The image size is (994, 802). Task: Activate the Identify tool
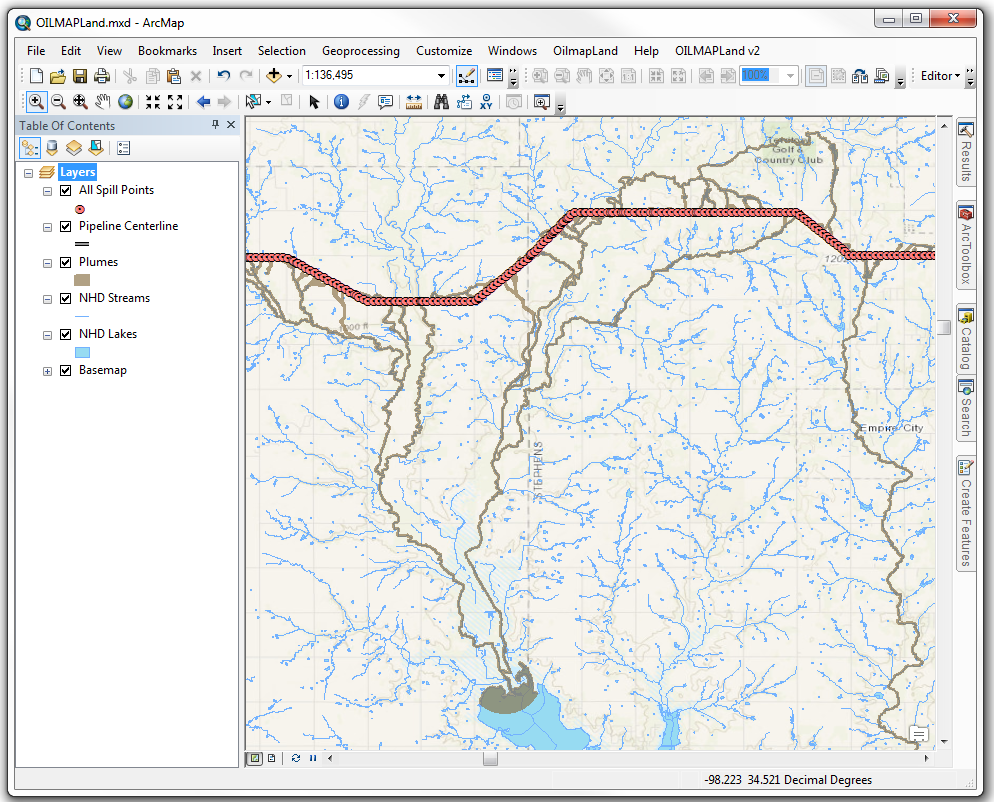tap(341, 101)
